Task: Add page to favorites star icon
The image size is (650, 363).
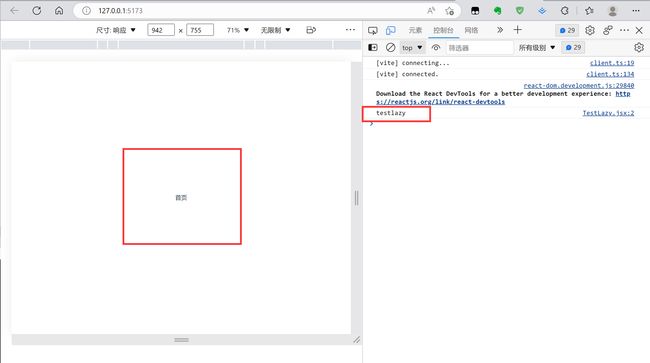Action: tap(450, 11)
